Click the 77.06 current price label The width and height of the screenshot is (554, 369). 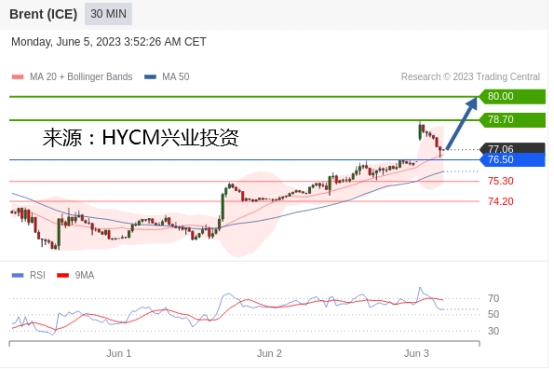(x=512, y=148)
